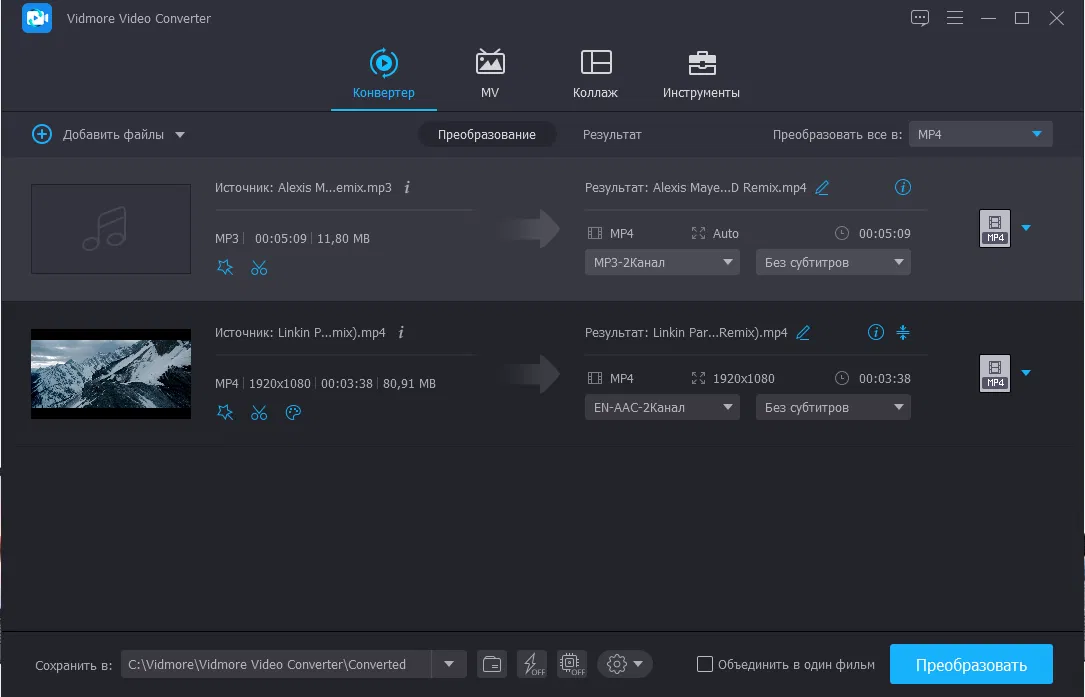Select the Результат sub-tab
1085x697 pixels.
coord(612,134)
